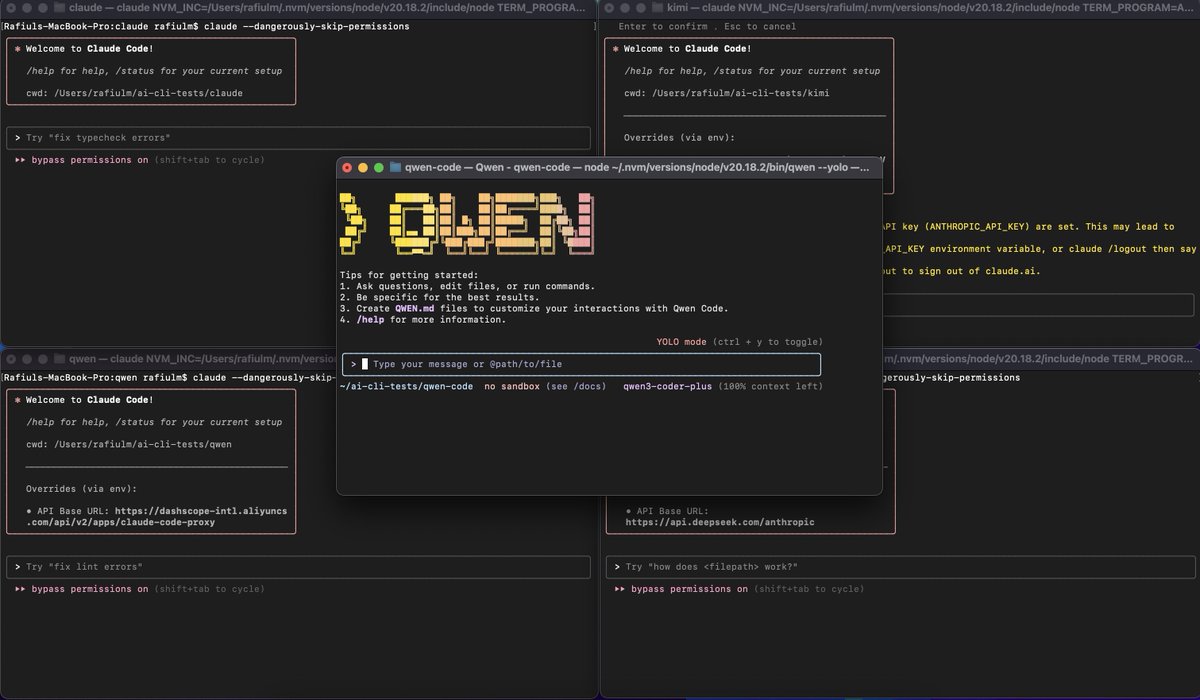Click "QWEN.md" in the Qwen tips list
Image resolution: width=1200 pixels, height=700 pixels.
click(416, 309)
